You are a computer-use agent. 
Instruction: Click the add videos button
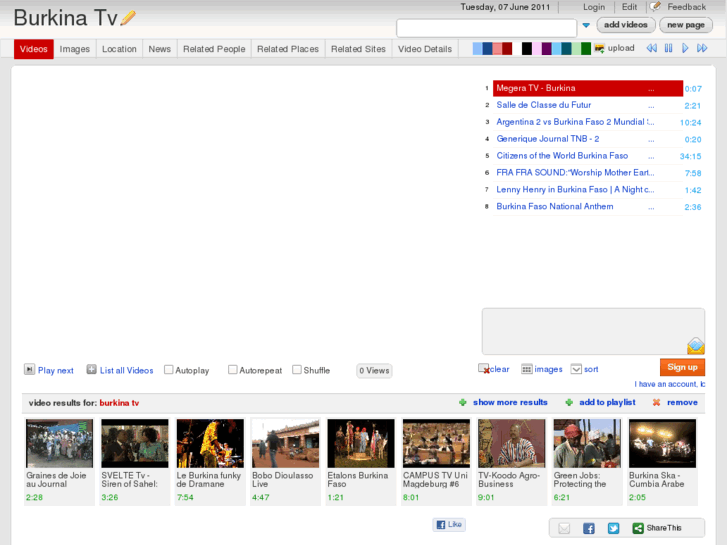pos(625,25)
